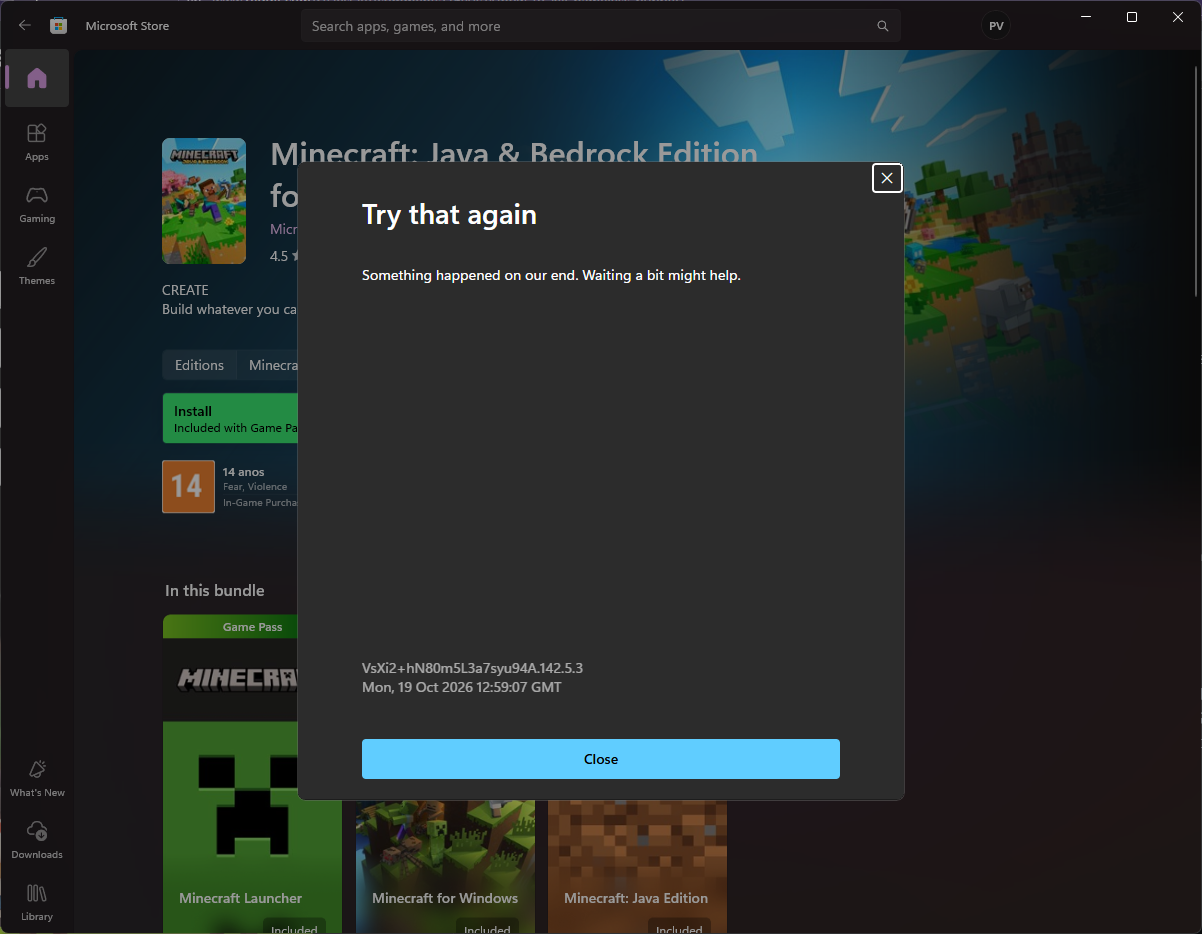This screenshot has width=1202, height=934.
Task: Select the Editions tab
Action: point(199,365)
